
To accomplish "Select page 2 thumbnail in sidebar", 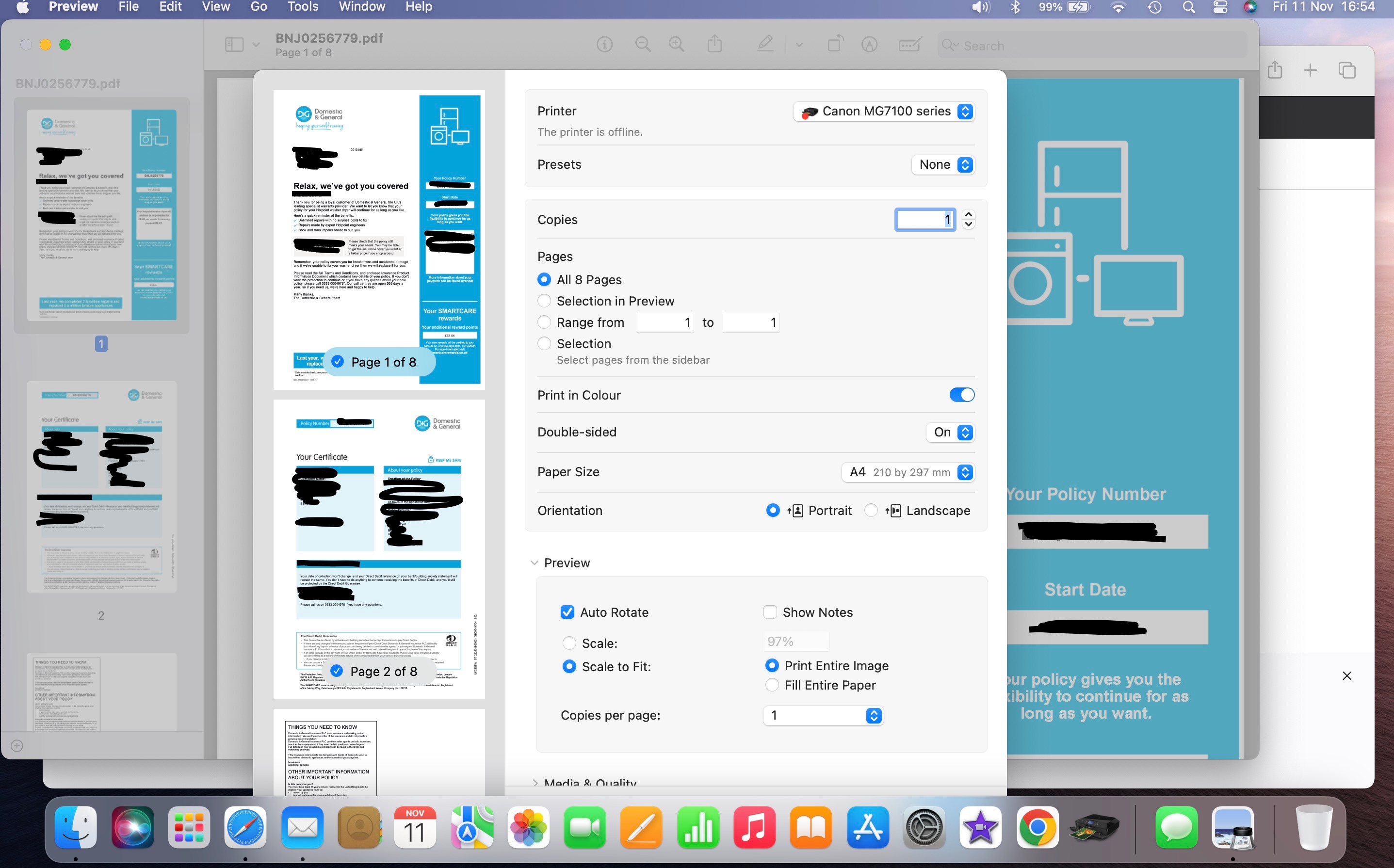I will point(102,487).
